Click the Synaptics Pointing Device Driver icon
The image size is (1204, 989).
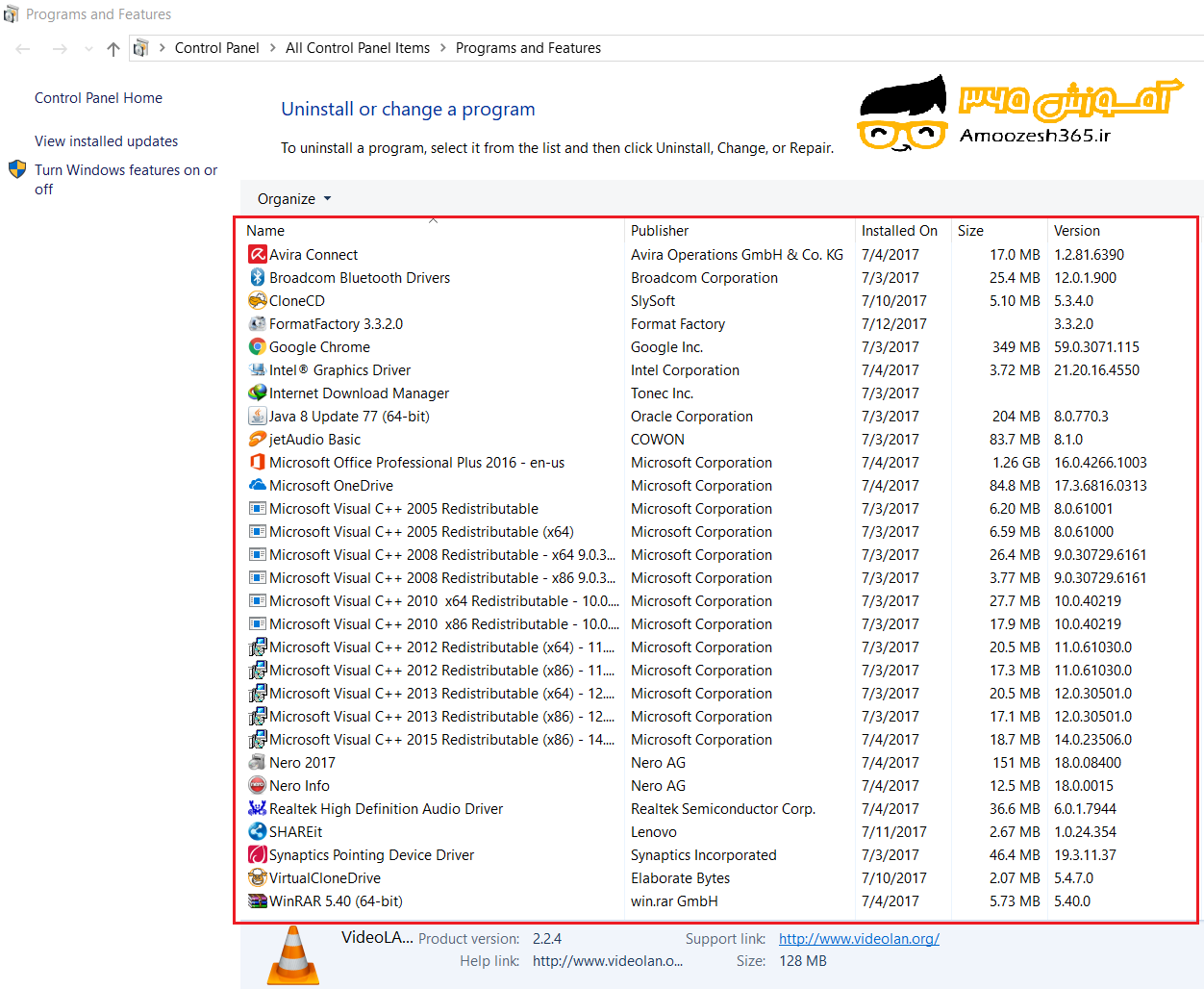click(x=257, y=854)
